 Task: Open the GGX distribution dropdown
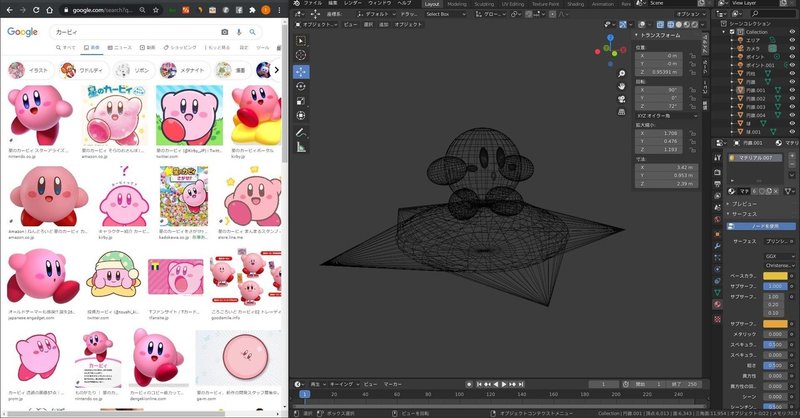(x=779, y=256)
